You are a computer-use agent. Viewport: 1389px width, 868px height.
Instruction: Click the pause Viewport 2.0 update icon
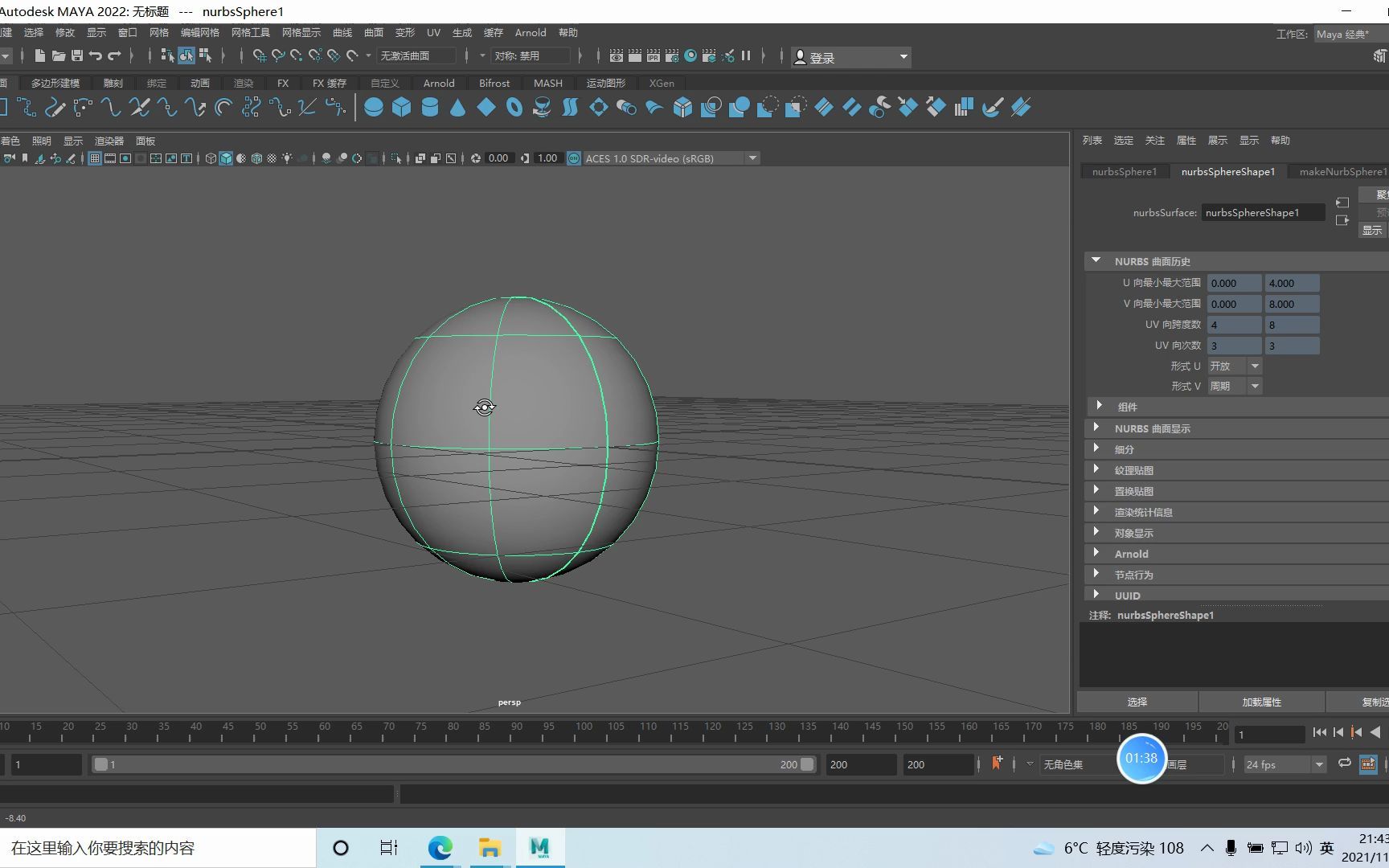click(x=746, y=55)
